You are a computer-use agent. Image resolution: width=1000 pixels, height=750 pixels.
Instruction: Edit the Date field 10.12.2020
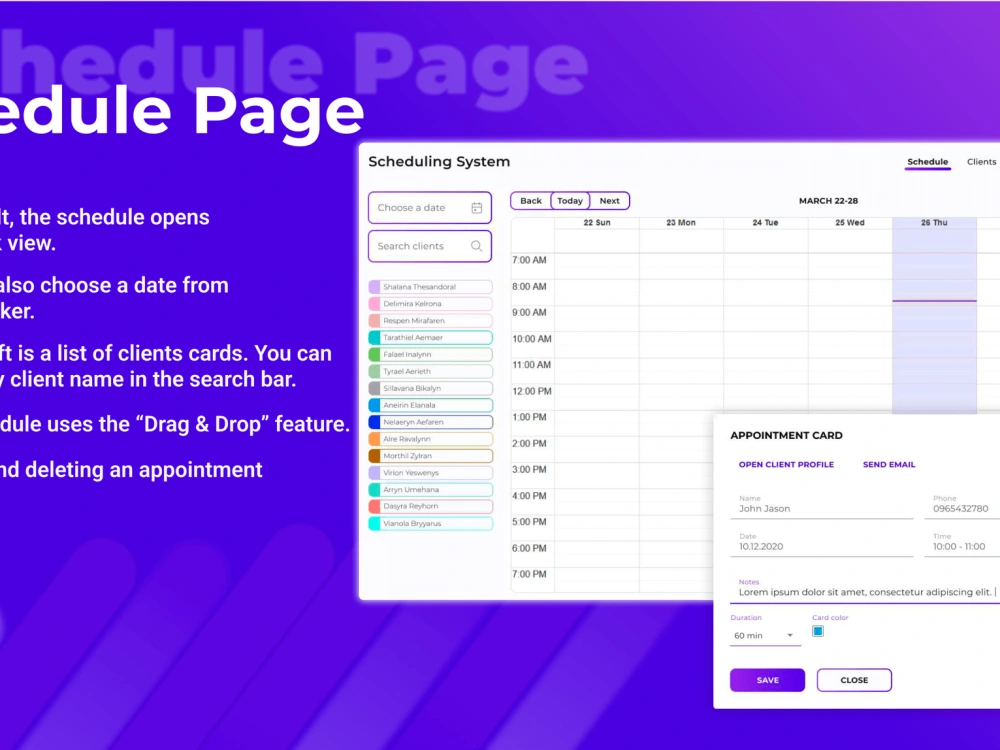coord(821,543)
